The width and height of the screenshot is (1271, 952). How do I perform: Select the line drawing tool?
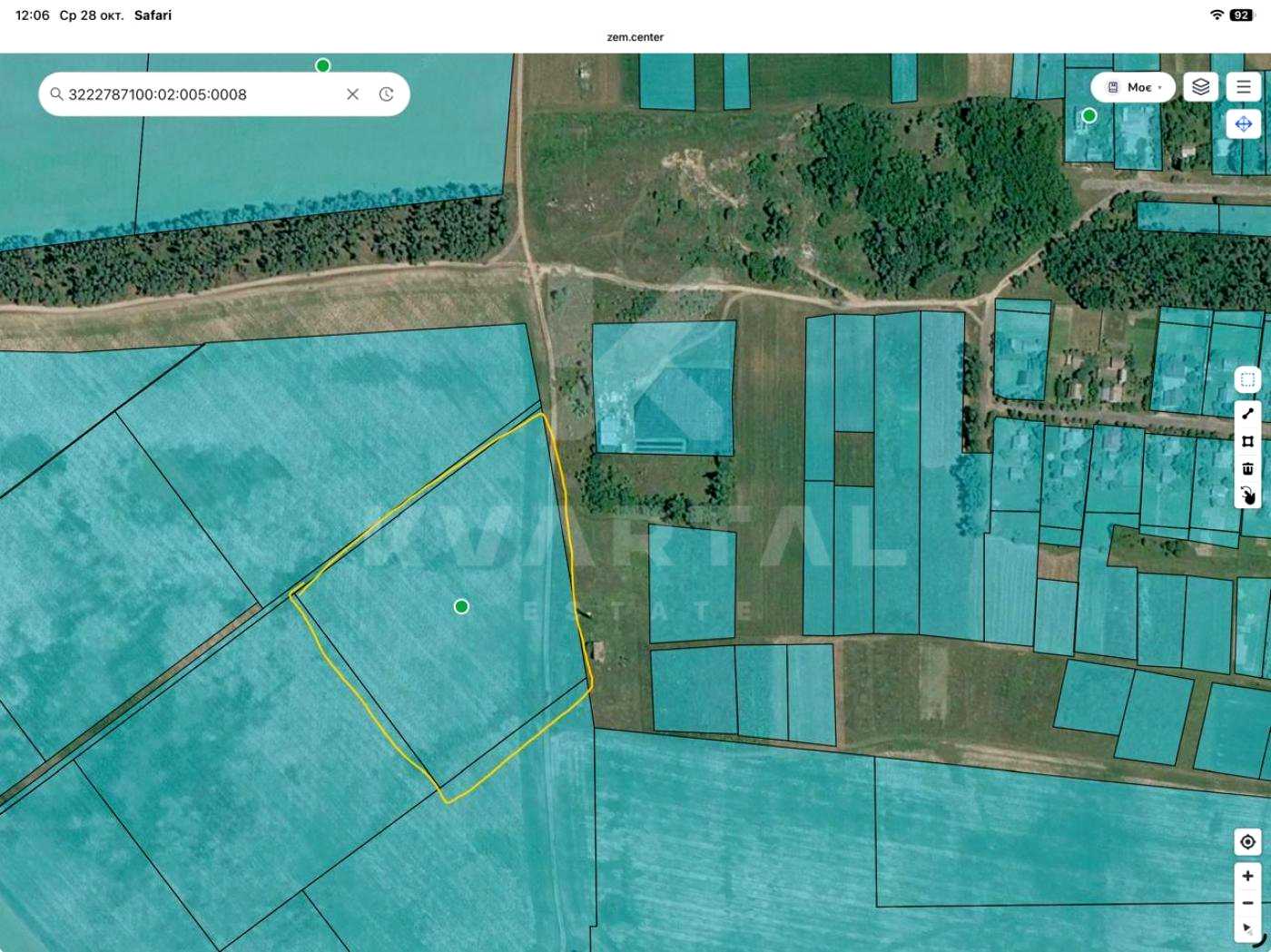[x=1247, y=413]
